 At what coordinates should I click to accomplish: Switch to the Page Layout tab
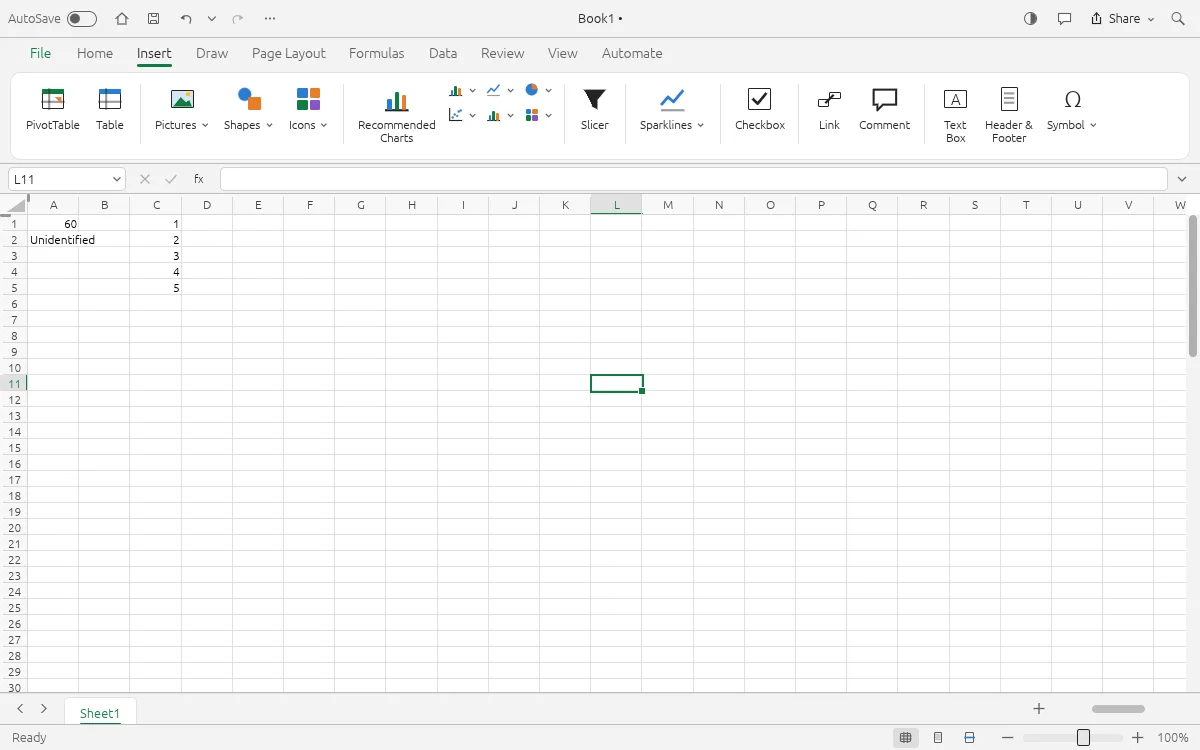[289, 53]
